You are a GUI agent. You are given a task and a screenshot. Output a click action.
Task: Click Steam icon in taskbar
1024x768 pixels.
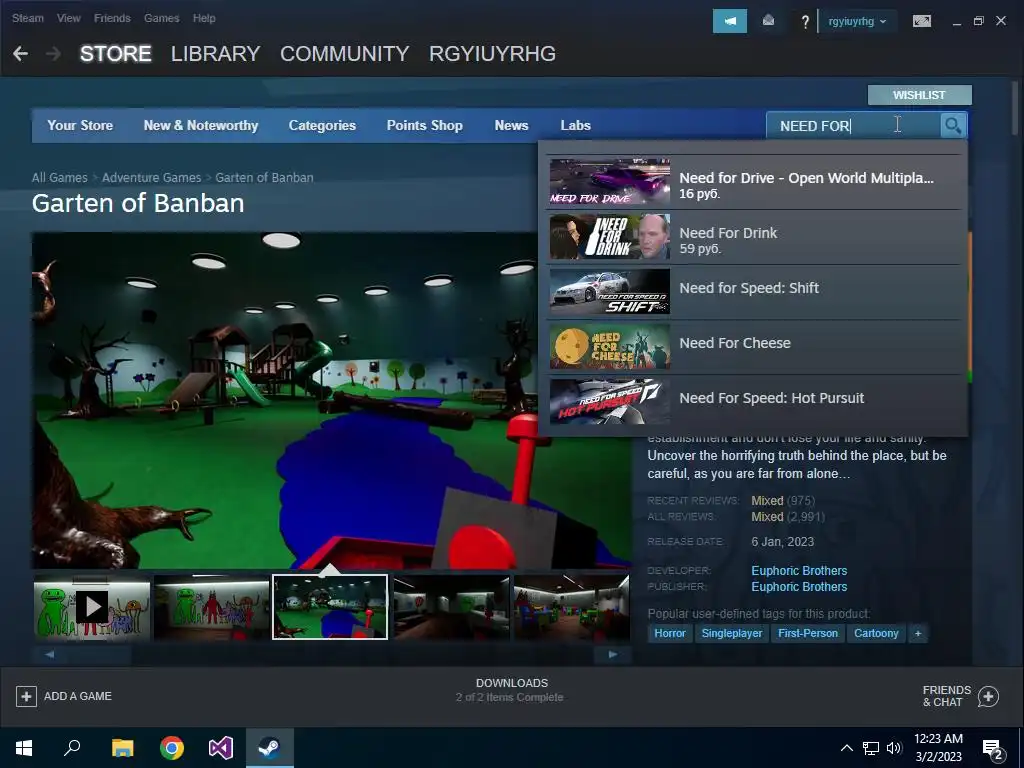(x=270, y=748)
